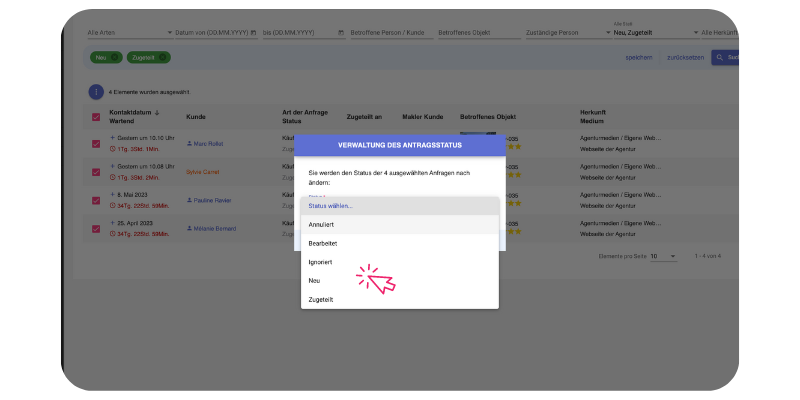Open the Zuständige Person dropdown

(568, 32)
